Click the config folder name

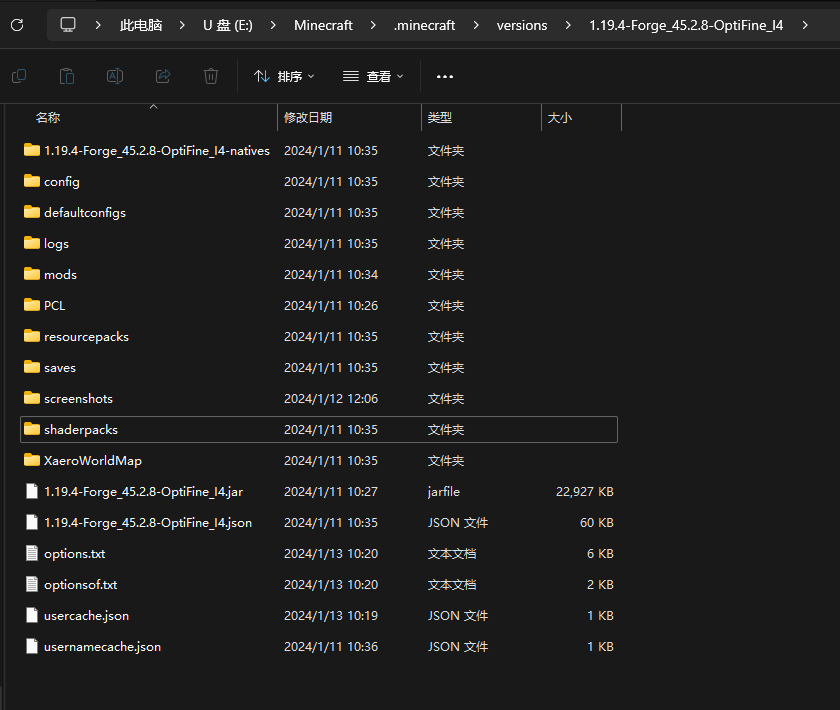pos(62,182)
